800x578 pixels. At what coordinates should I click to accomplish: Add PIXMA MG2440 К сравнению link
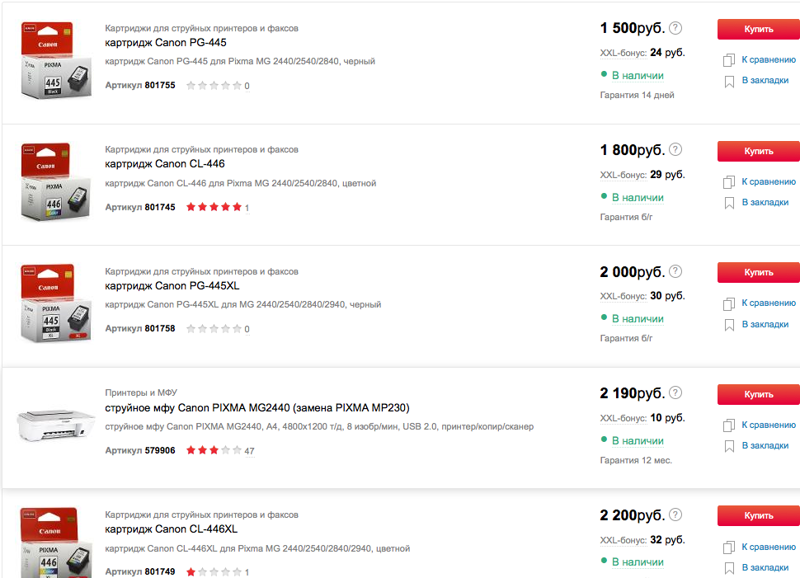coord(768,425)
